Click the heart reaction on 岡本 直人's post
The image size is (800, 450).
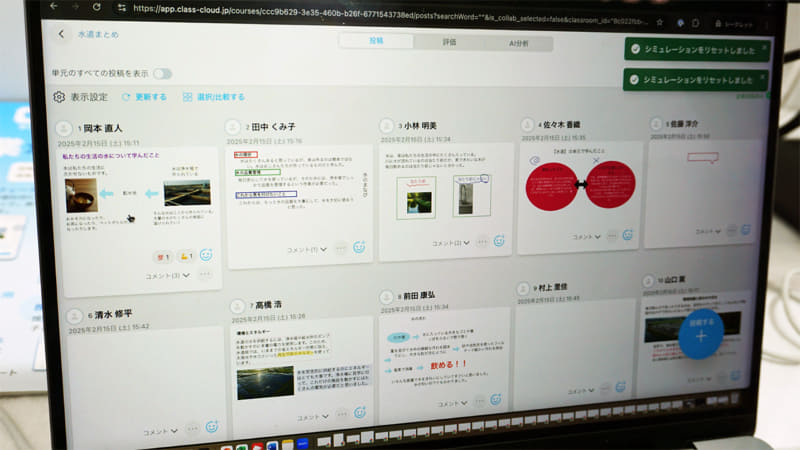coord(163,257)
